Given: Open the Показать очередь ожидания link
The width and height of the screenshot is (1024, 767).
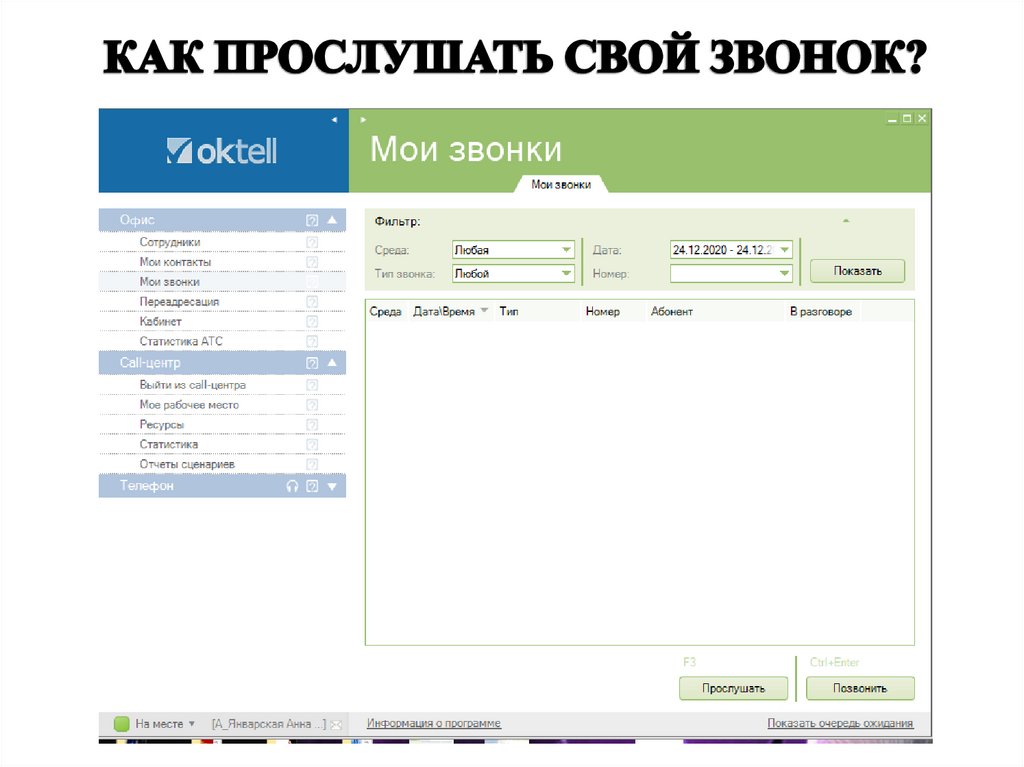Looking at the screenshot, I should (x=840, y=723).
